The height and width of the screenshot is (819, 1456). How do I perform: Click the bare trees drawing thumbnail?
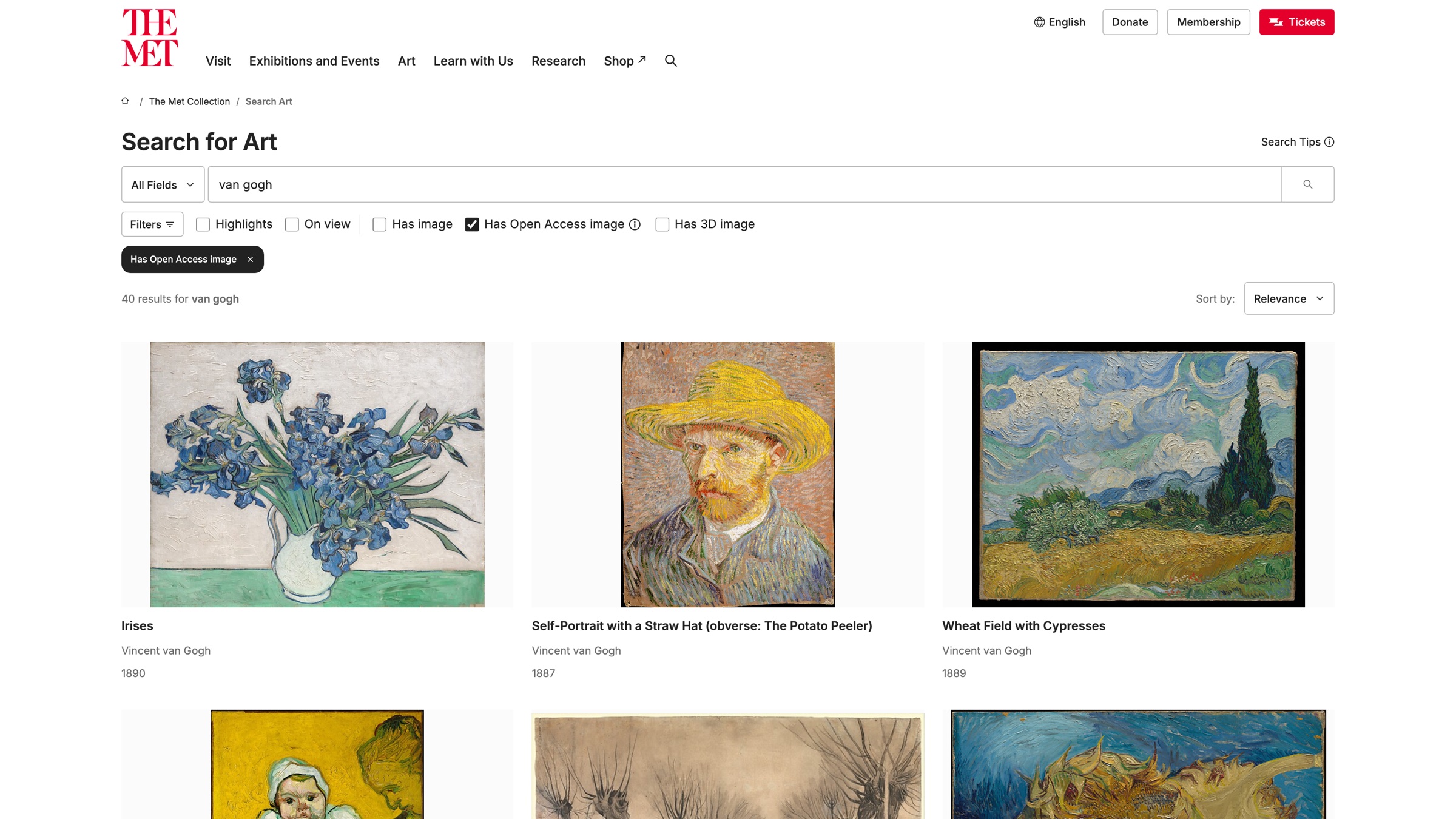click(x=727, y=767)
